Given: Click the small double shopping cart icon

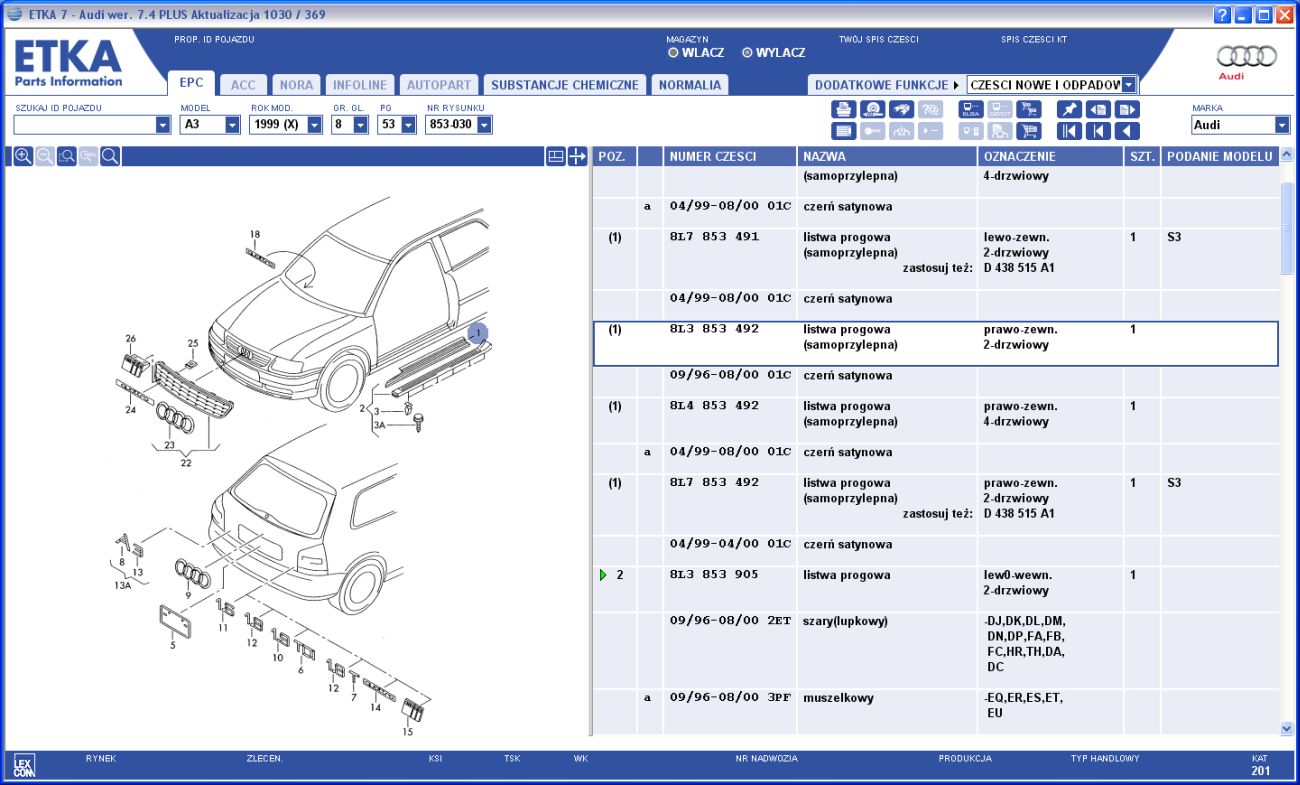Looking at the screenshot, I should (x=1029, y=109).
